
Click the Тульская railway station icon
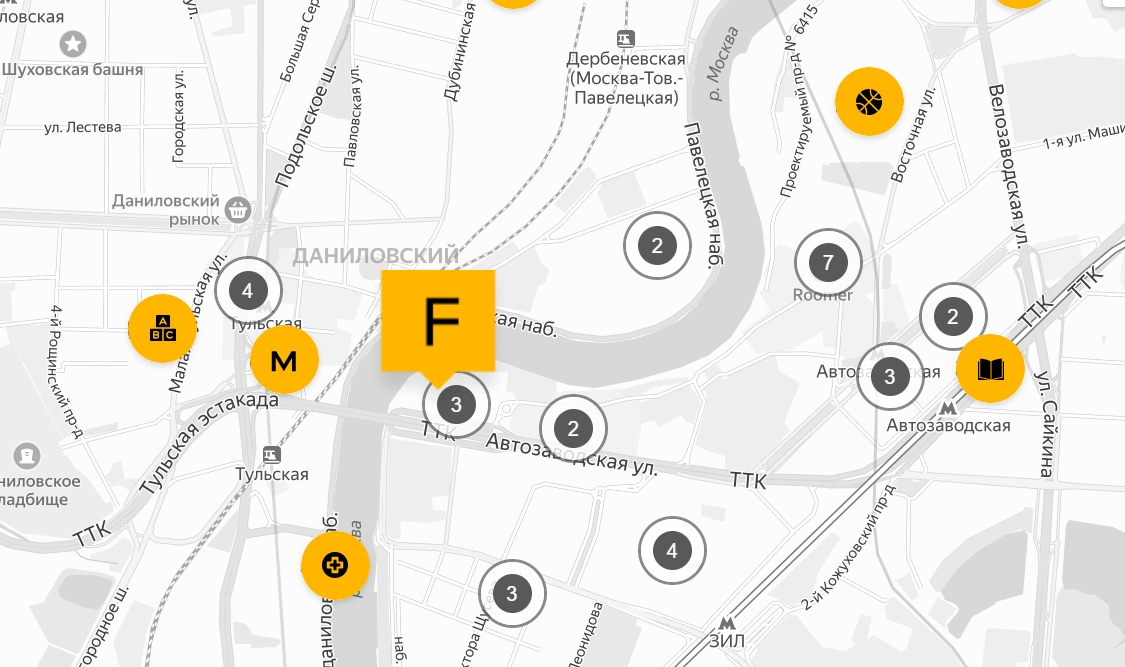[271, 454]
